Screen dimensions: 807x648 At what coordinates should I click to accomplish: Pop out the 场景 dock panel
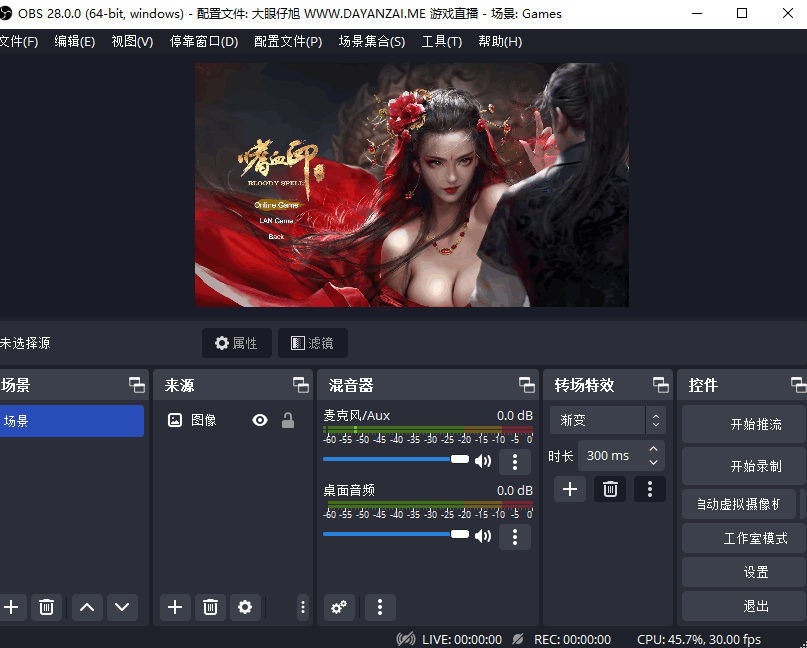pyautogui.click(x=137, y=385)
